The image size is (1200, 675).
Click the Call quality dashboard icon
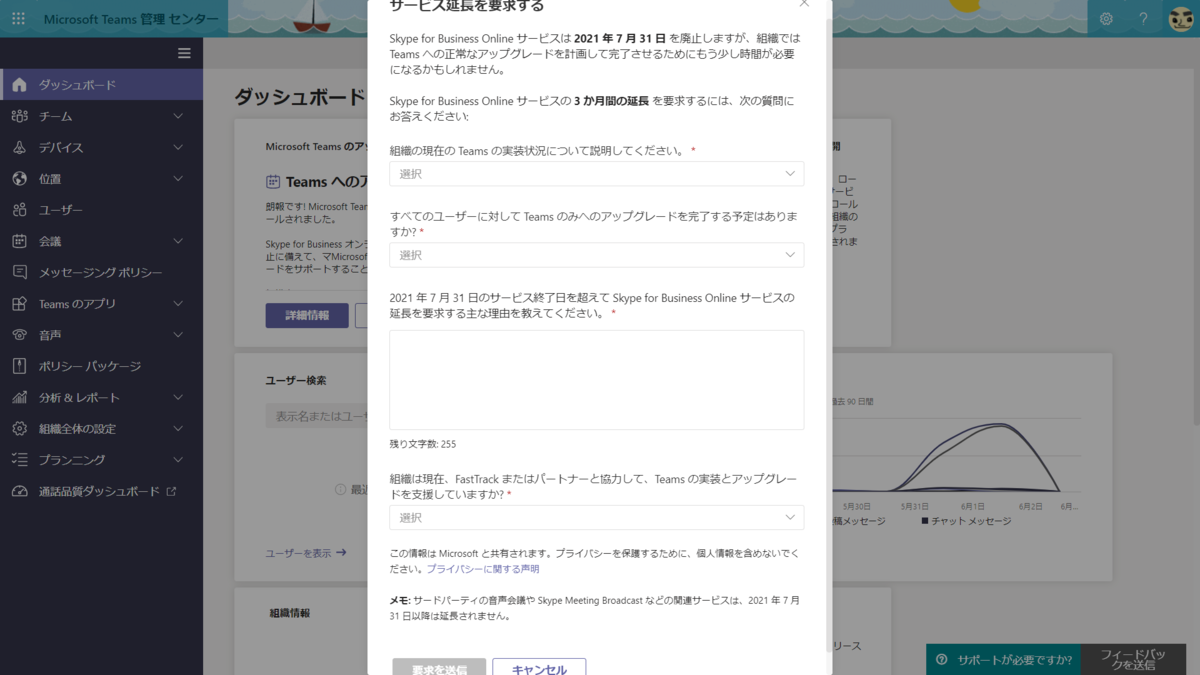pos(19,491)
